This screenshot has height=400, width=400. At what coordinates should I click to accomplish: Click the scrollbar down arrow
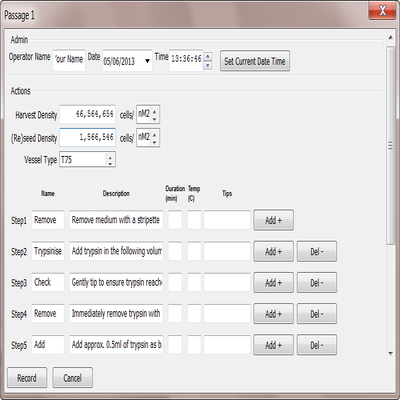click(x=391, y=354)
